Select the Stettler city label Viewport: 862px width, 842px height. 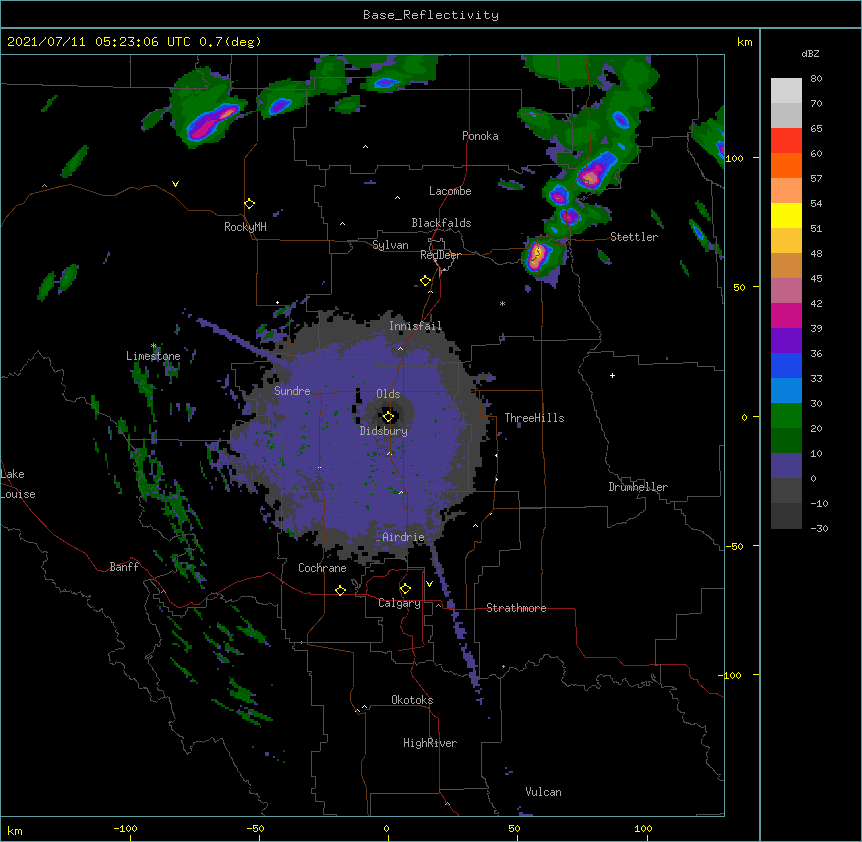tap(634, 237)
